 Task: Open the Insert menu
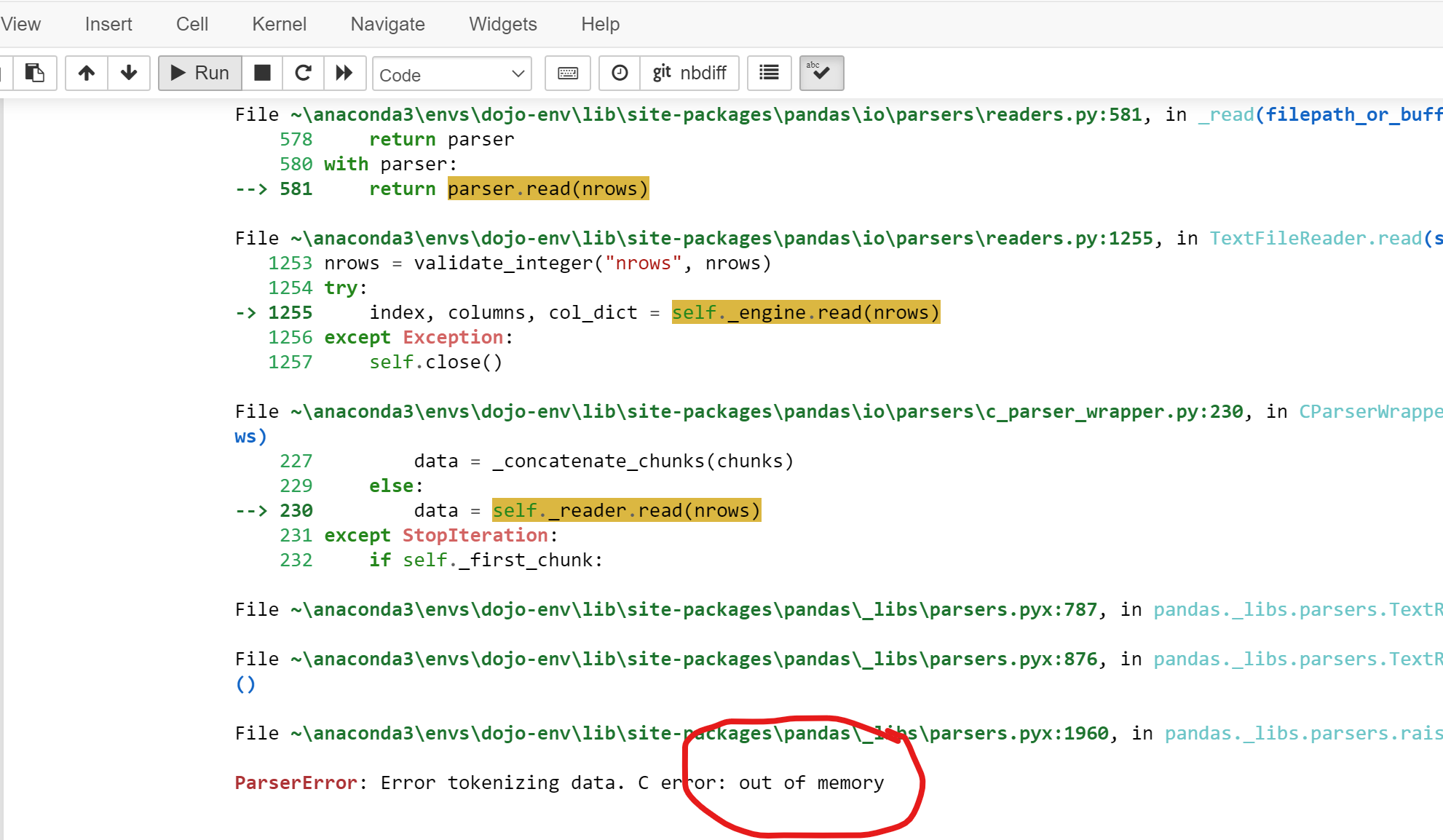point(108,24)
